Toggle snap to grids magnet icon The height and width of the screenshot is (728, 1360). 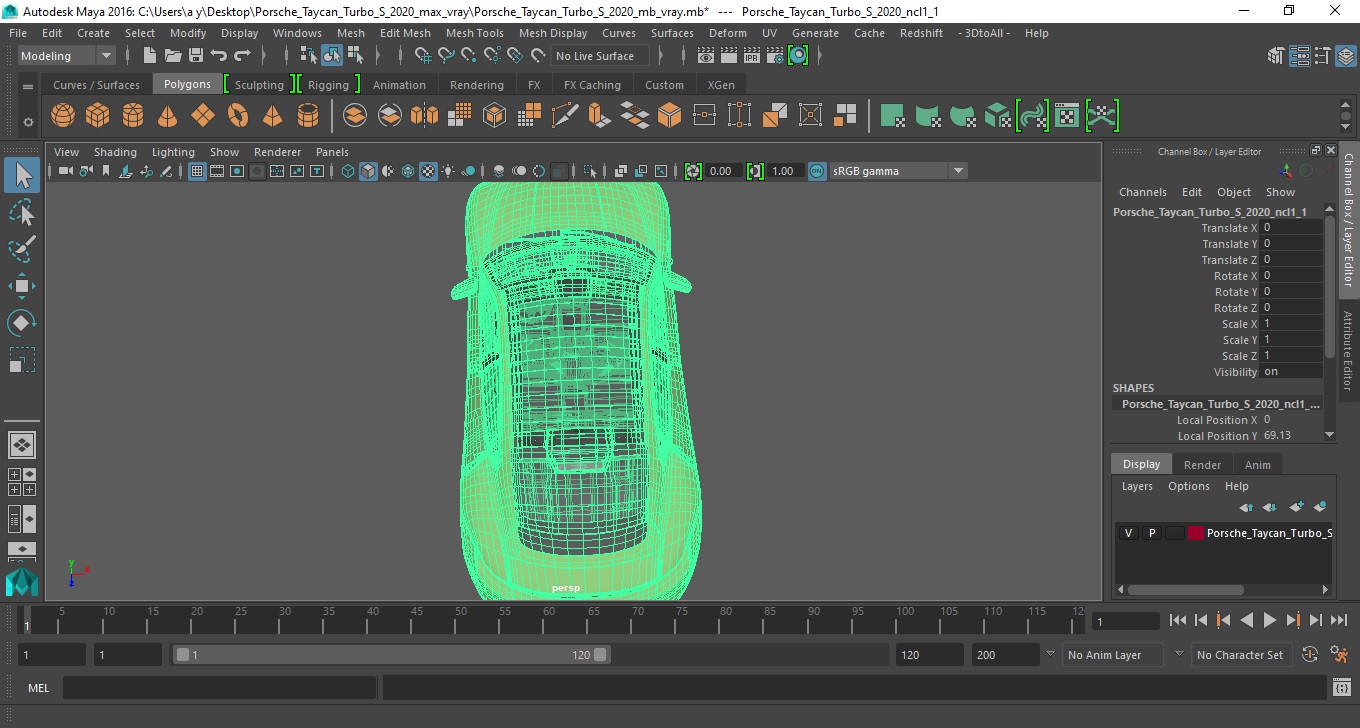click(423, 56)
